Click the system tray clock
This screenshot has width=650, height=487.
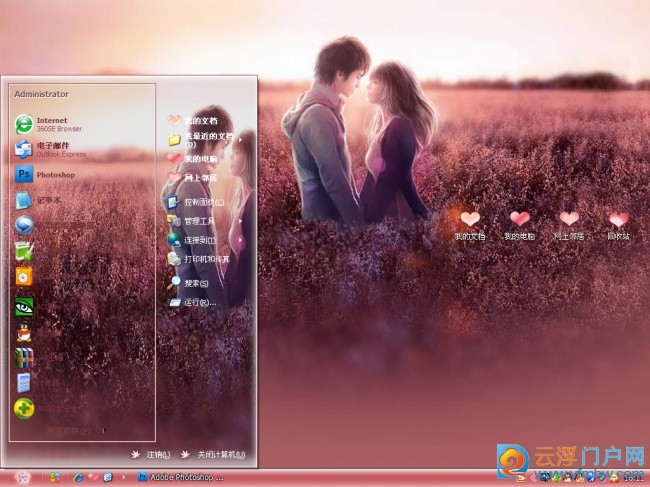click(x=633, y=479)
